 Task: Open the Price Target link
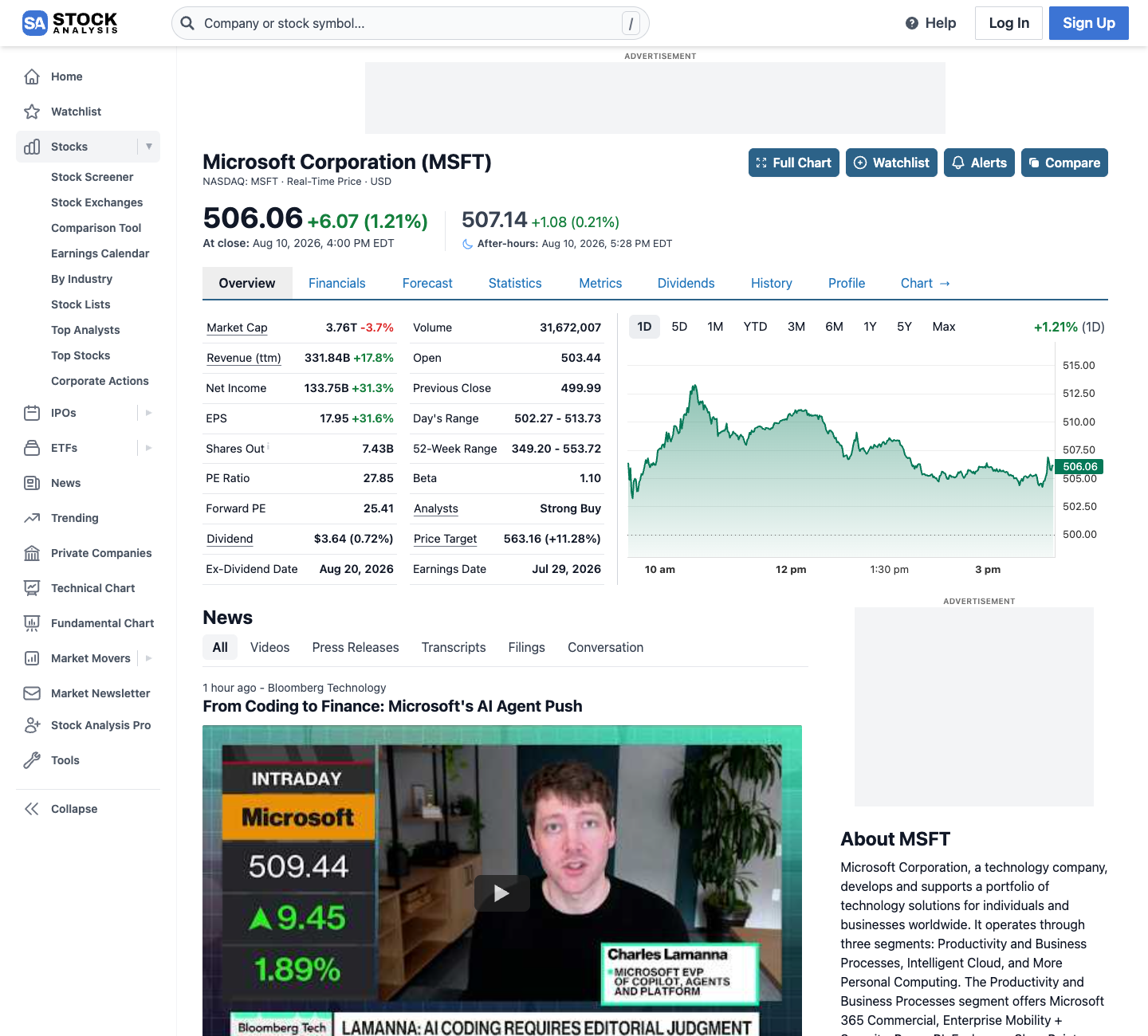(x=445, y=539)
